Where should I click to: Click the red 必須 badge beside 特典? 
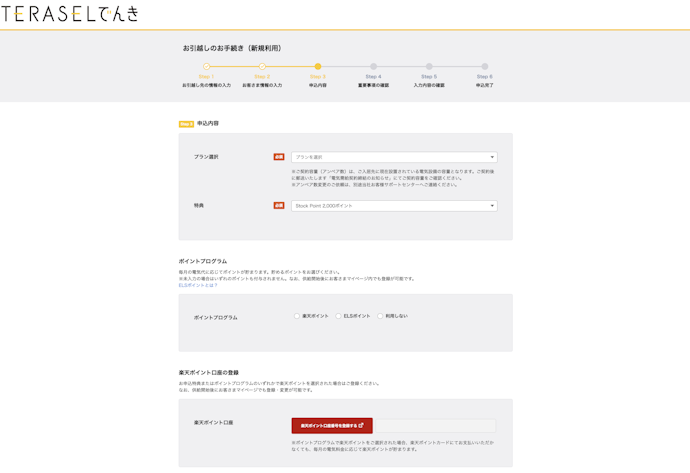(279, 205)
